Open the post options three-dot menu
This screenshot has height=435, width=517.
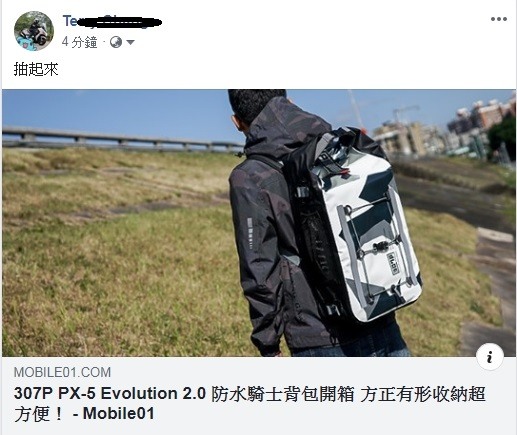pyautogui.click(x=499, y=19)
